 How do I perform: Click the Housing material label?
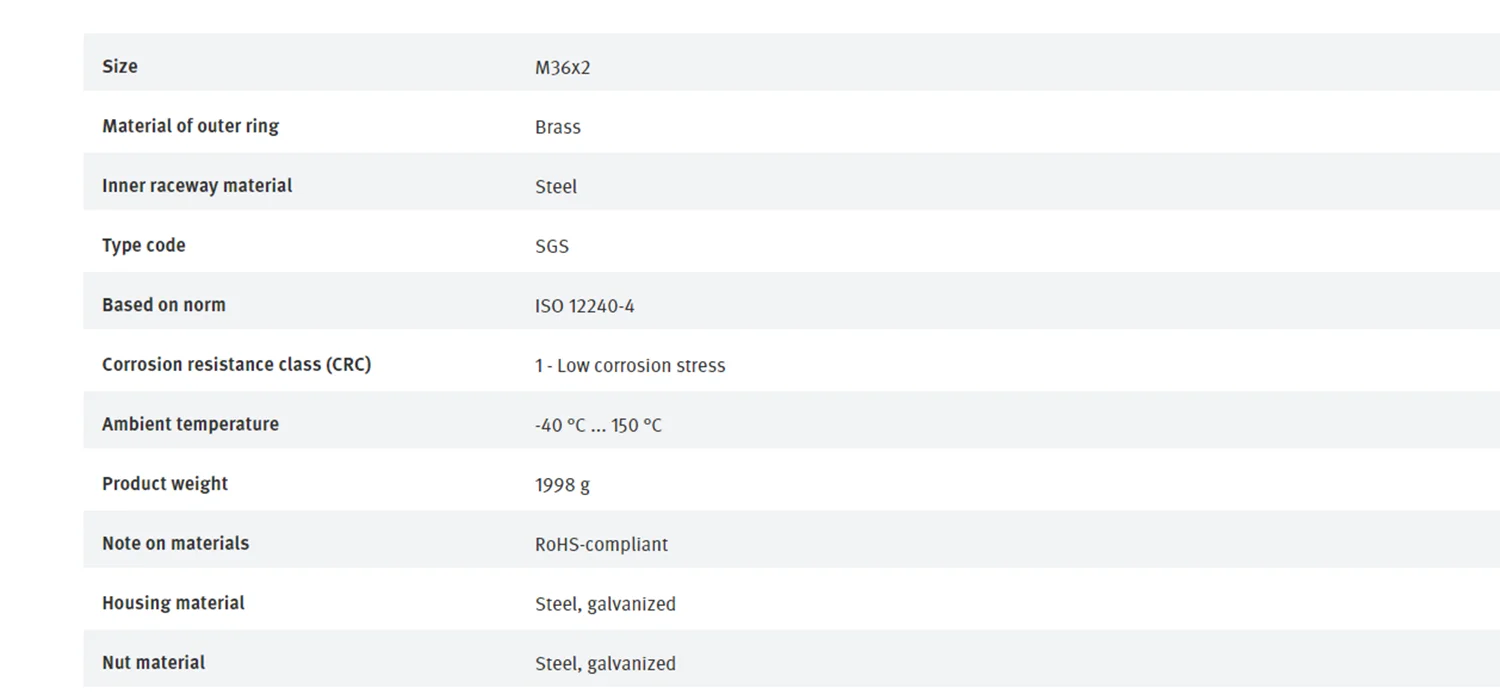coord(173,603)
